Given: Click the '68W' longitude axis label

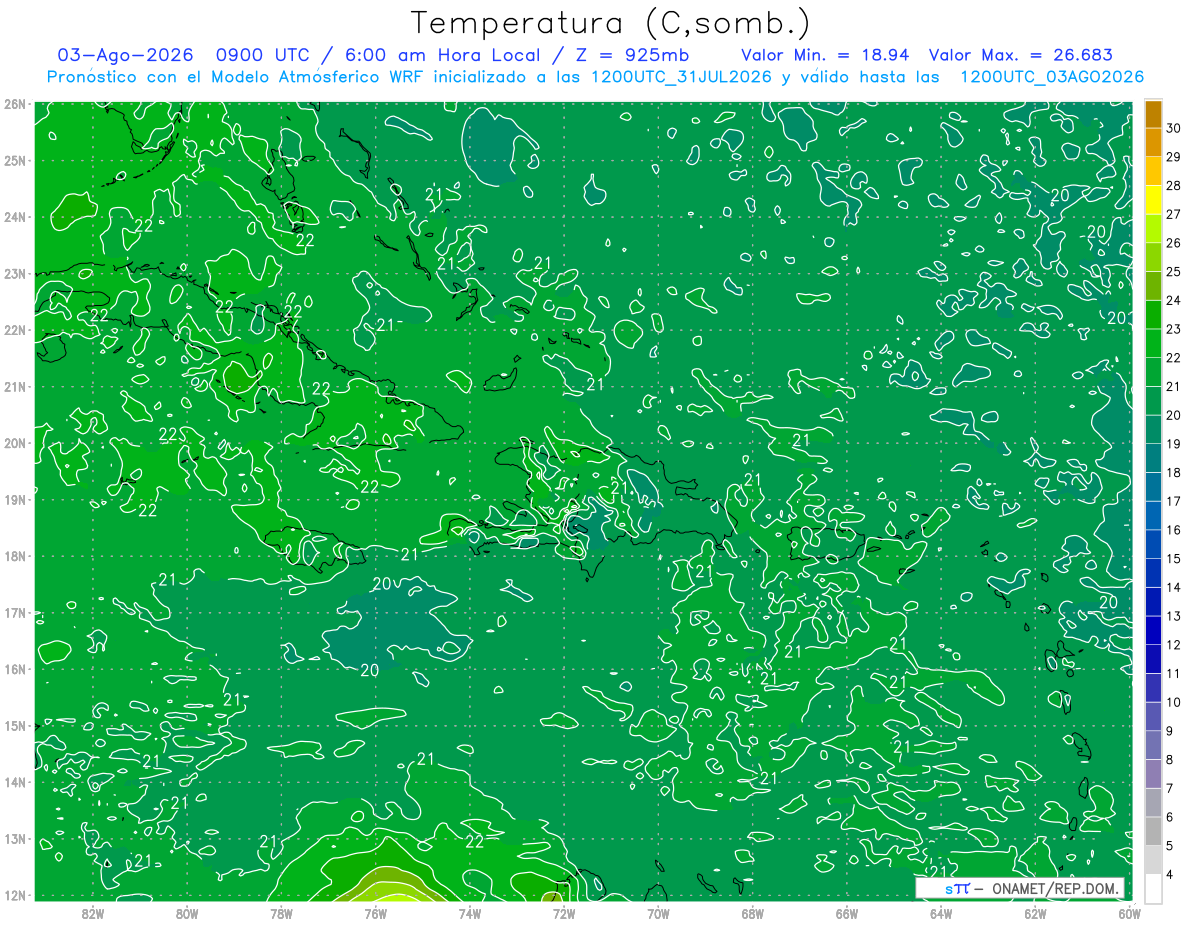Looking at the screenshot, I should coord(753,913).
